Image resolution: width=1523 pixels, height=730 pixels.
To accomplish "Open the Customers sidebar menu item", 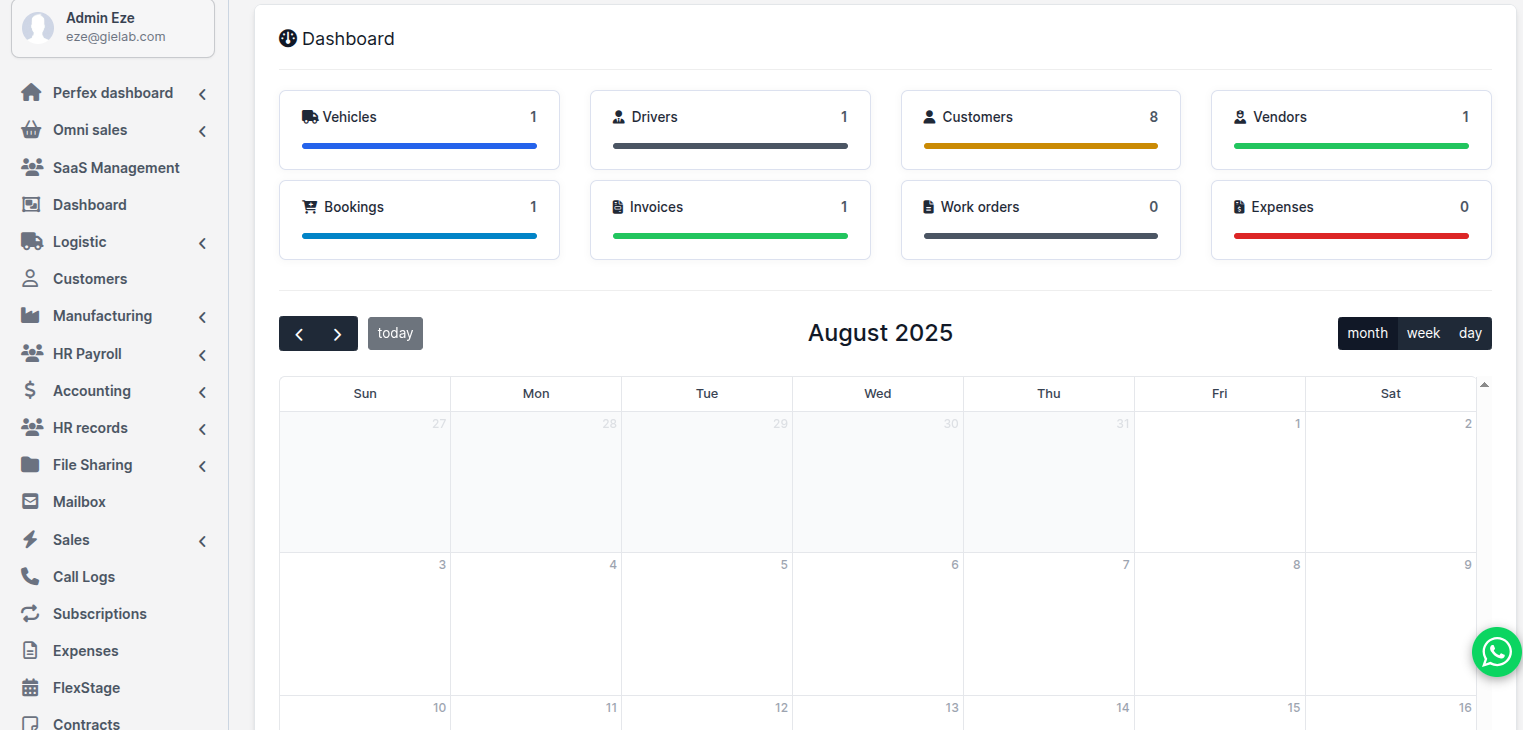I will click(x=90, y=279).
